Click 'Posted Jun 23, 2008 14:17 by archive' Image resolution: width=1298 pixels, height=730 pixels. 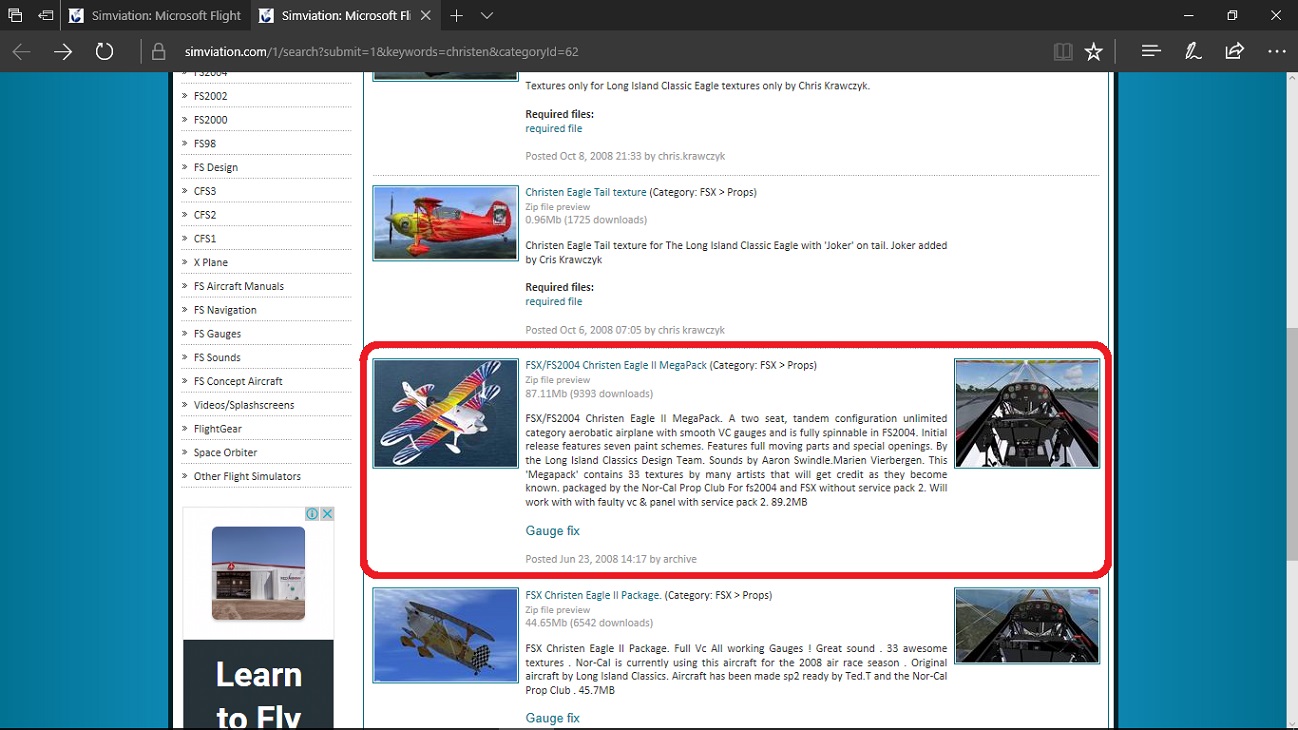pos(611,559)
